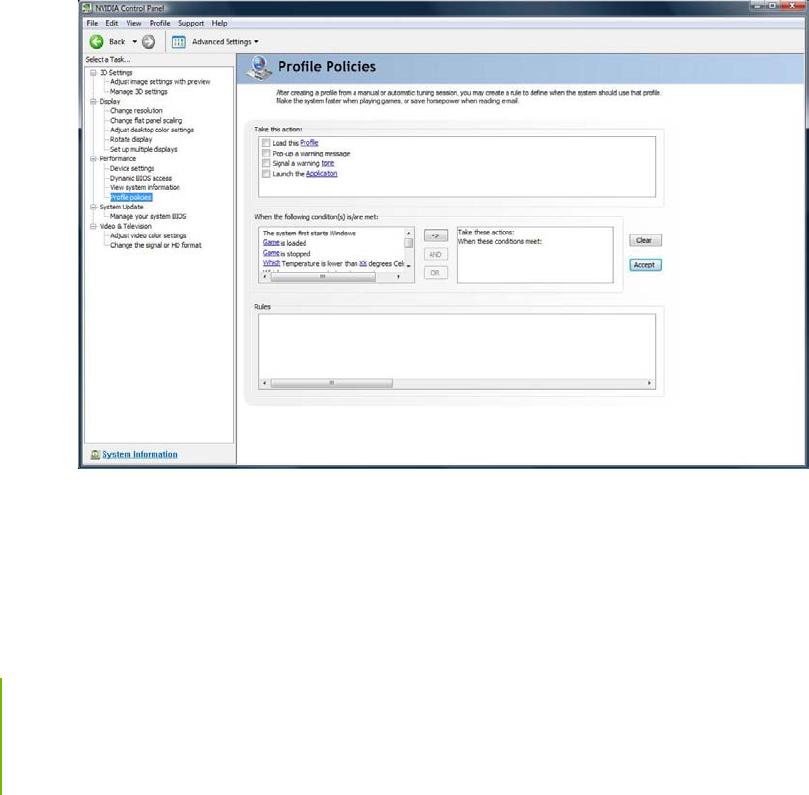
Task: Click the OR button
Action: [x=435, y=273]
